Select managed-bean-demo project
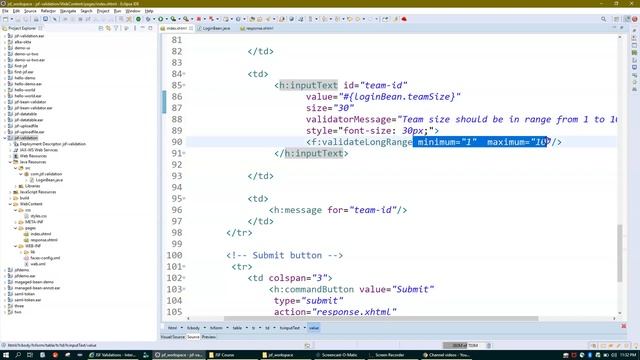Screen dimensions: 640x360 [34, 282]
